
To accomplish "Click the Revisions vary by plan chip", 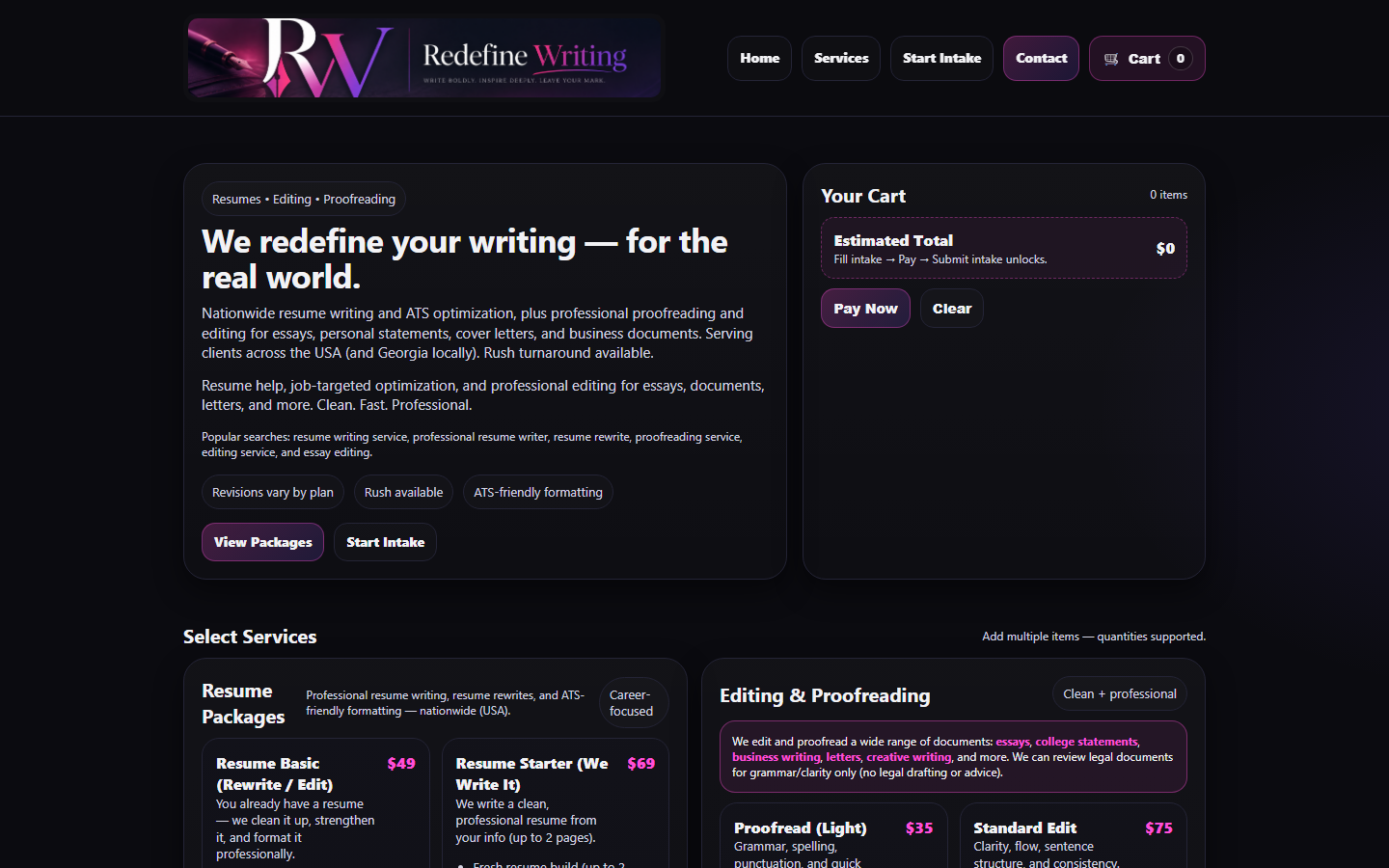I will pyautogui.click(x=273, y=492).
